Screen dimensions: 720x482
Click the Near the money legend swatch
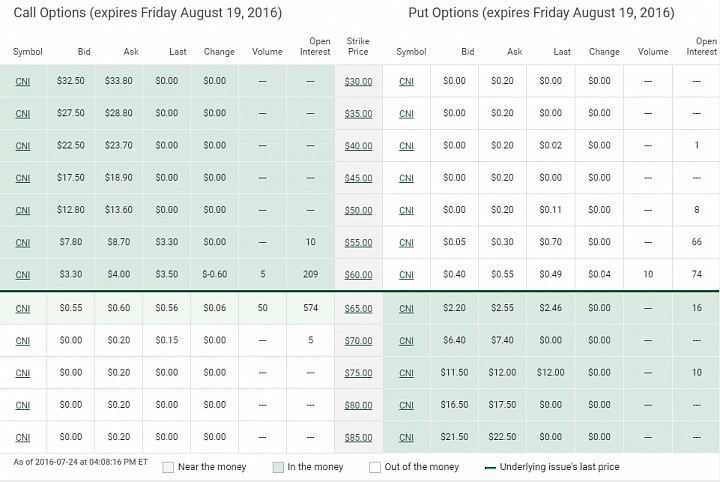[x=168, y=467]
